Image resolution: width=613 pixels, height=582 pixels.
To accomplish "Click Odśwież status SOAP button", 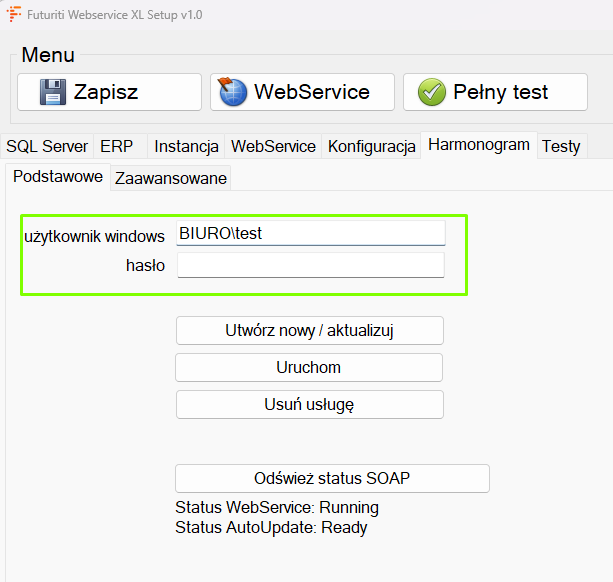I will click(332, 478).
